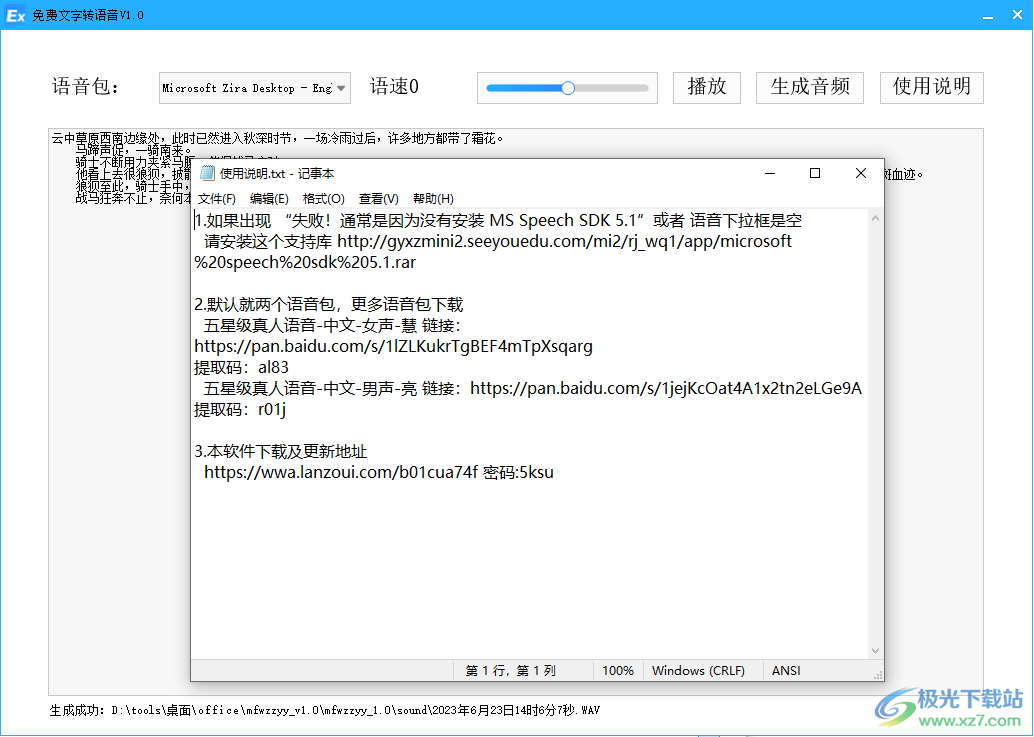Click the 提取码: r01j text
Image resolution: width=1034 pixels, height=737 pixels.
click(240, 409)
